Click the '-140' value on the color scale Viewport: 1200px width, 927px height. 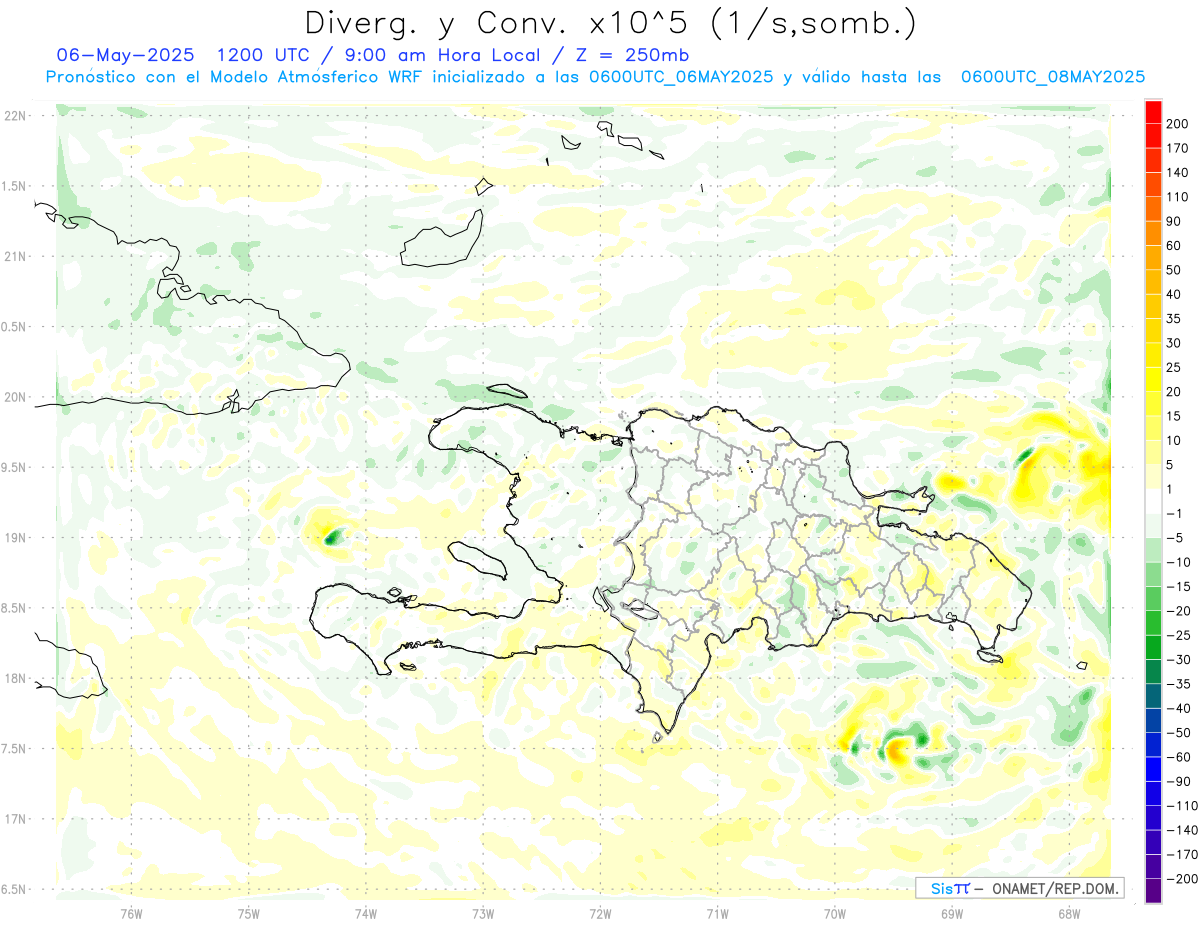1180,830
